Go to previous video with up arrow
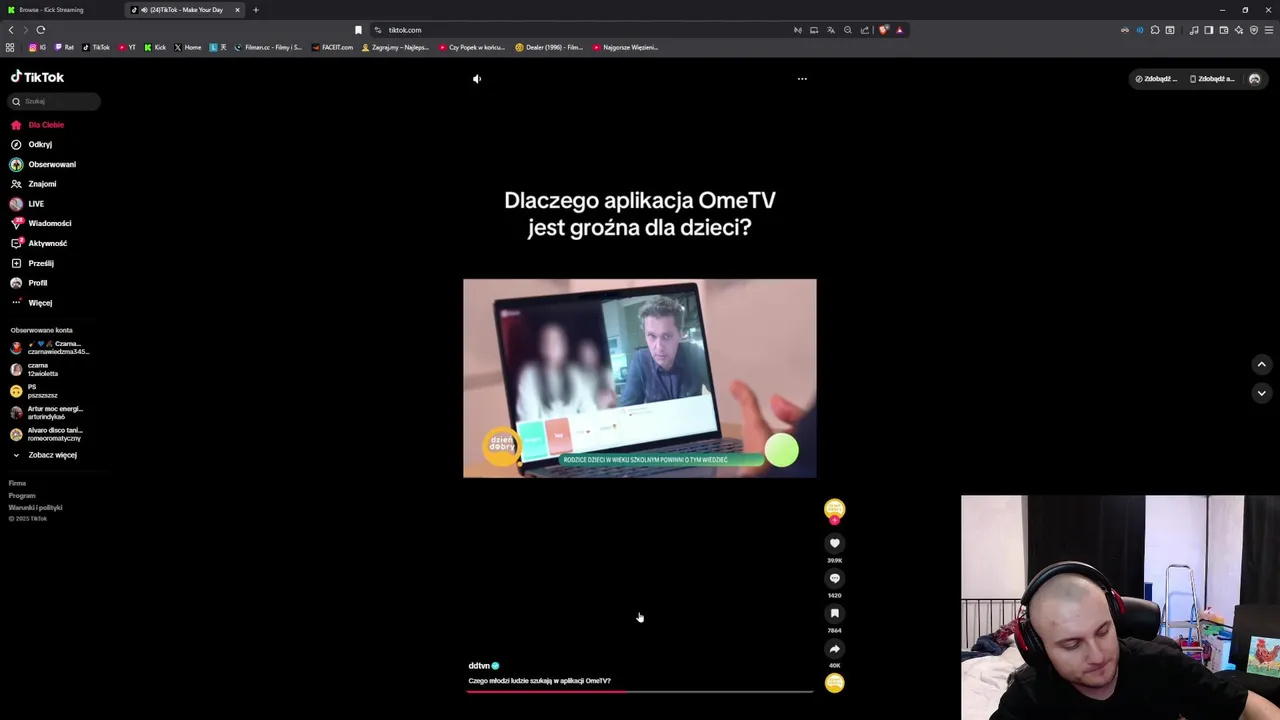 click(1261, 365)
